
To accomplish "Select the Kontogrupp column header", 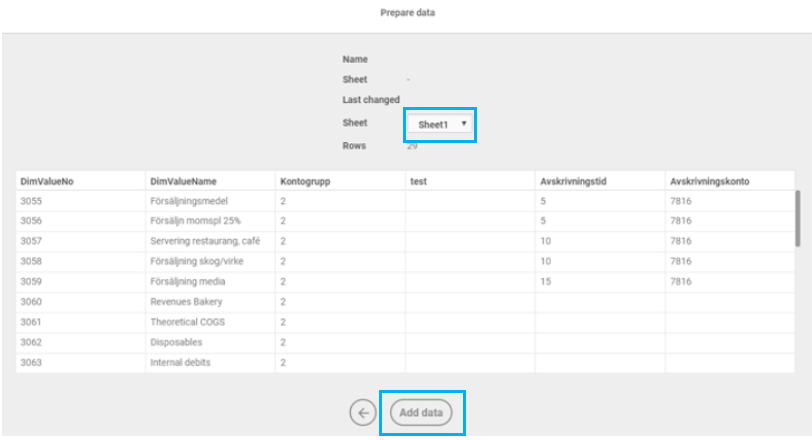I will click(x=306, y=181).
